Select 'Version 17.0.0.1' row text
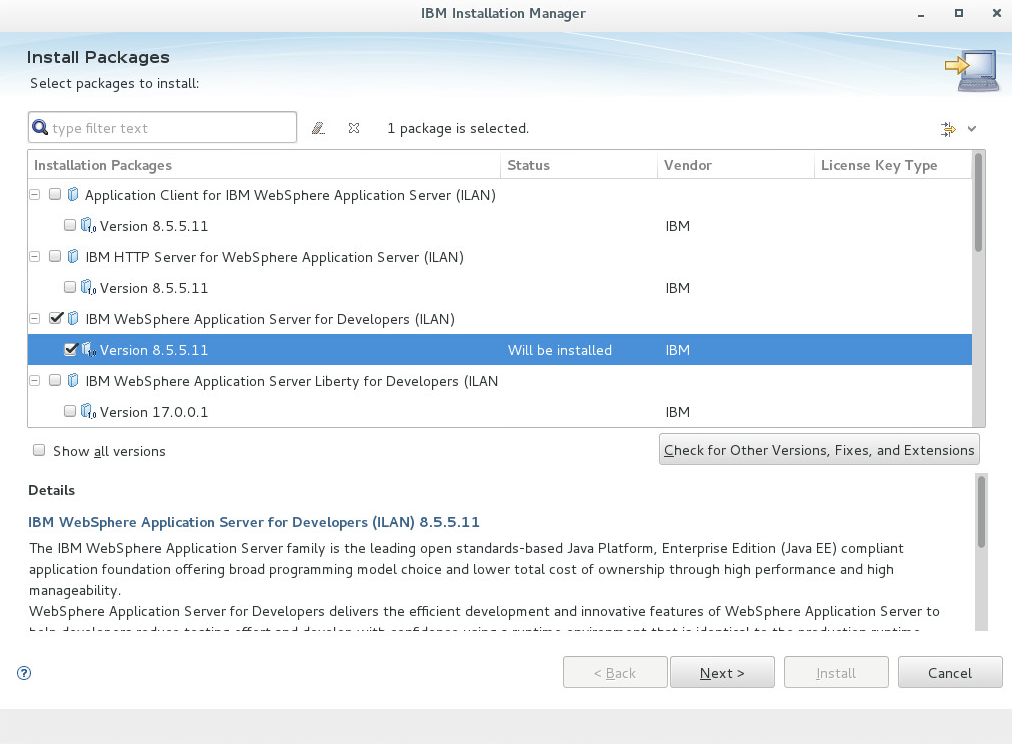Viewport: 1012px width, 744px height. click(154, 412)
